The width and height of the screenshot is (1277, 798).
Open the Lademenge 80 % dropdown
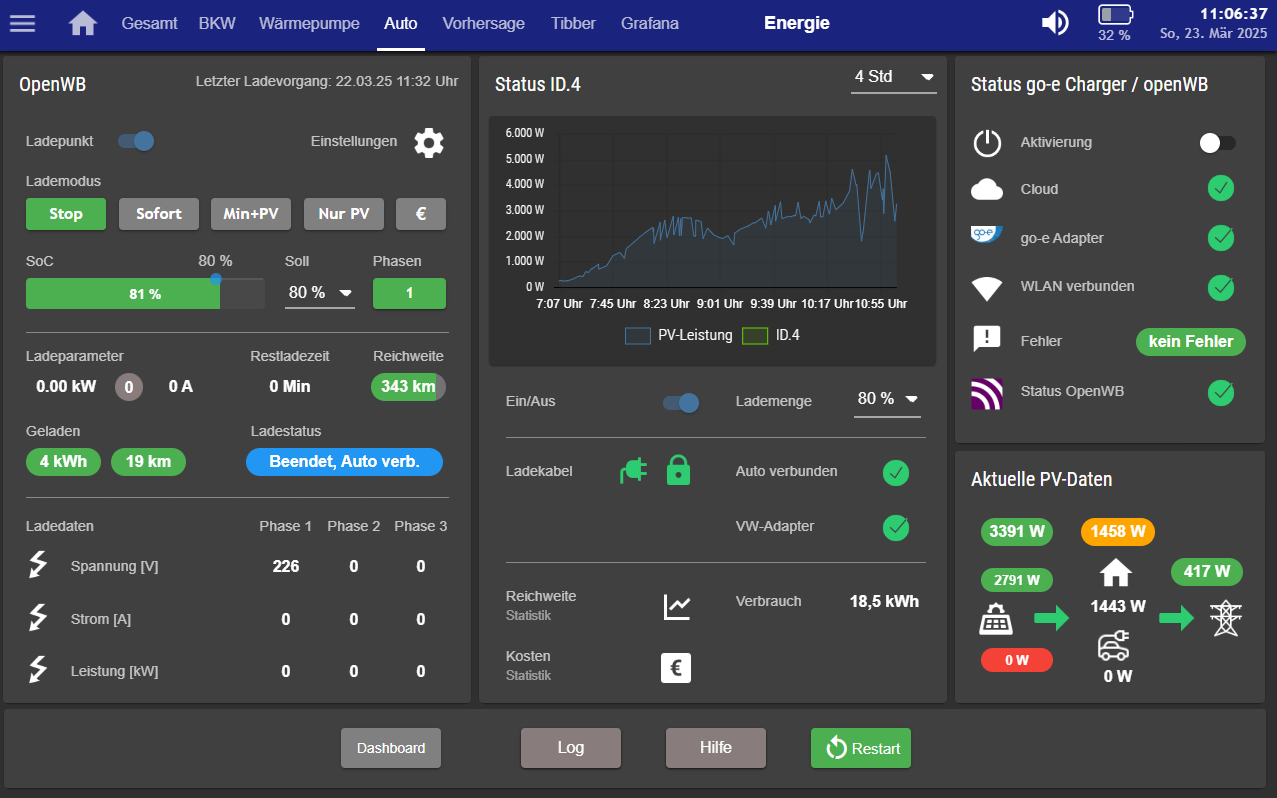pyautogui.click(x=886, y=399)
